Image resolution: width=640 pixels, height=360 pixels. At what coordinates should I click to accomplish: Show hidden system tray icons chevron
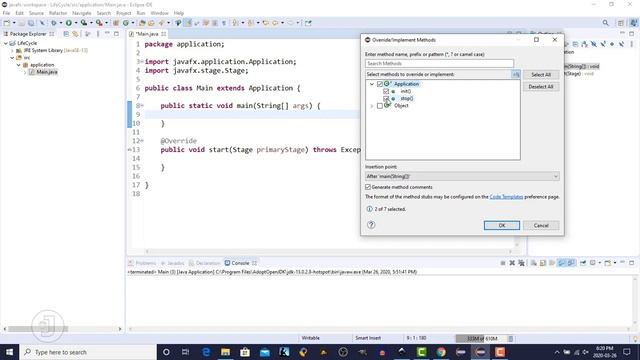click(x=557, y=352)
